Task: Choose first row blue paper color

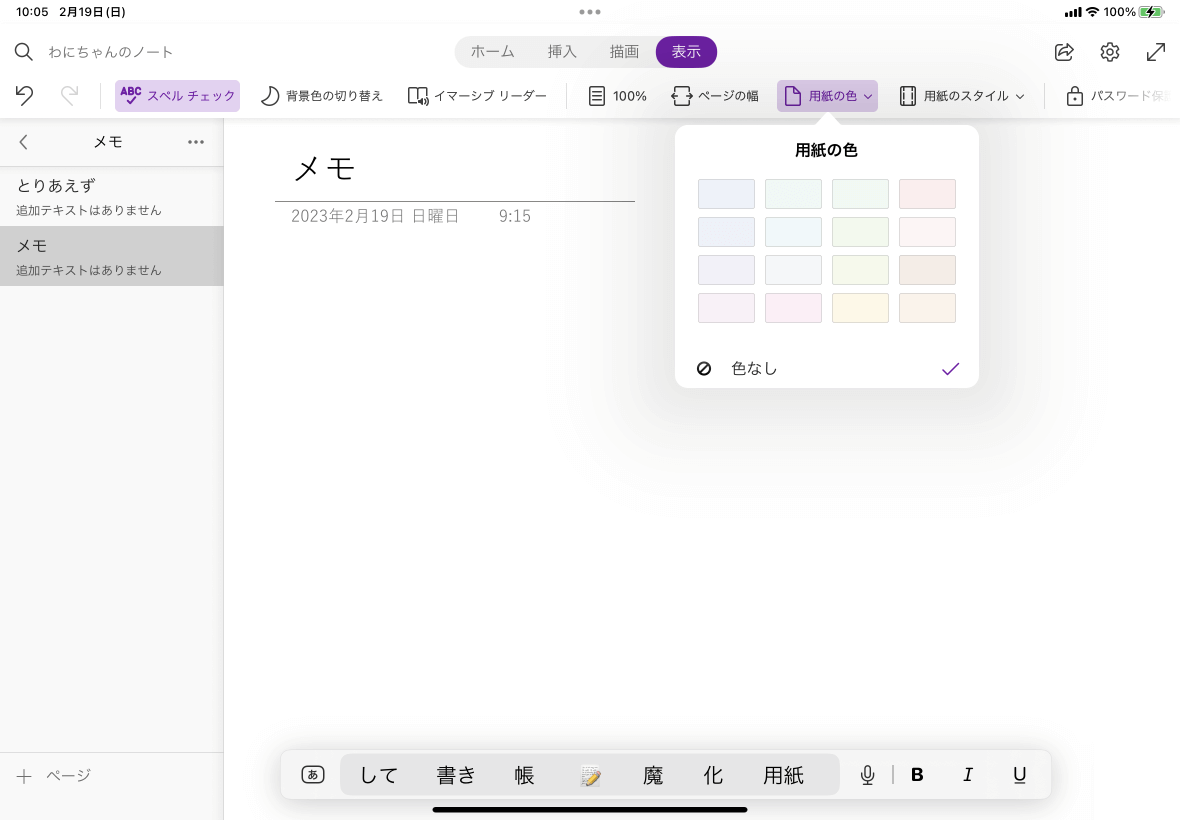Action: (726, 194)
